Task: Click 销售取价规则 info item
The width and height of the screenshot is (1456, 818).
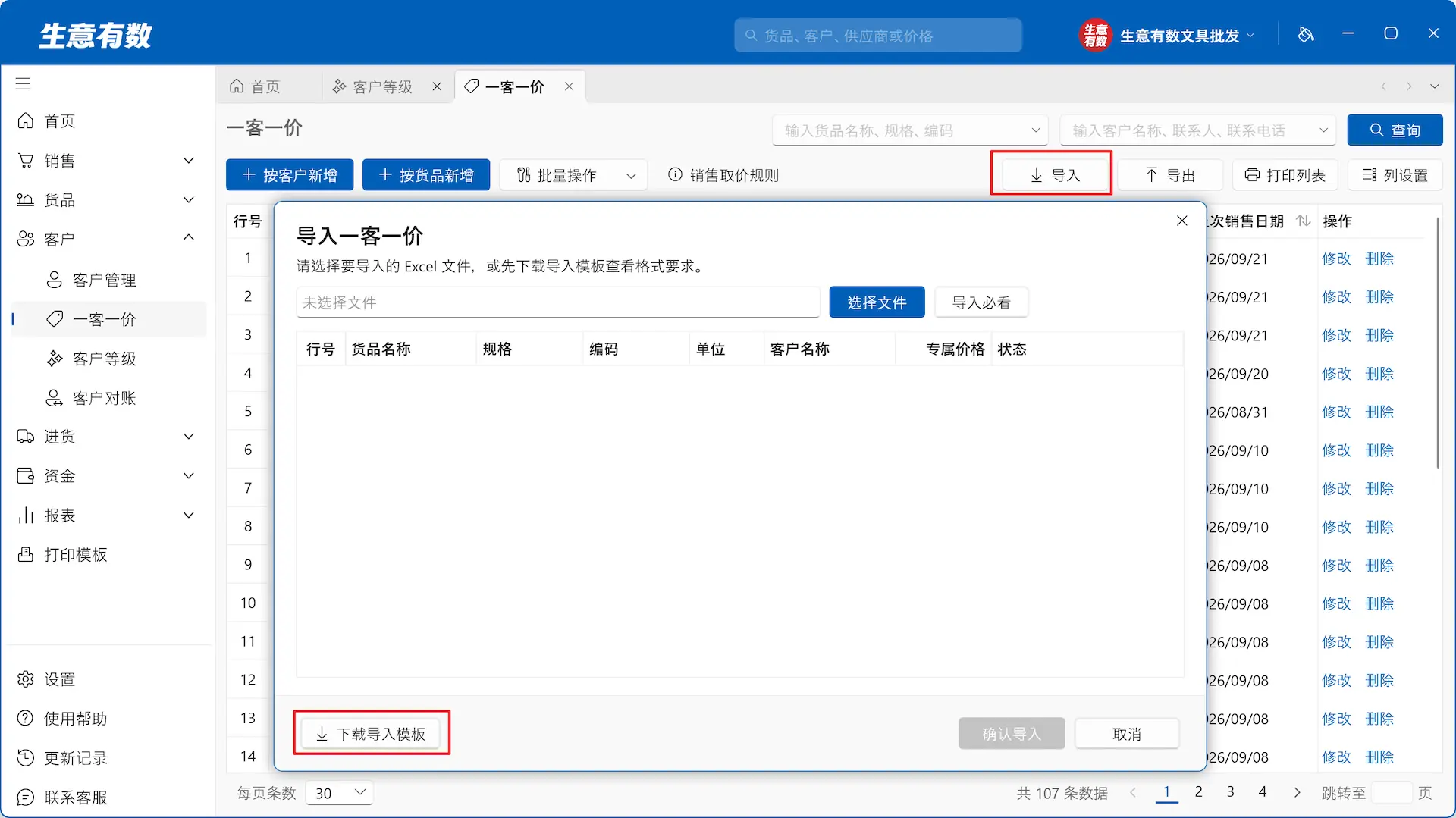Action: [723, 175]
